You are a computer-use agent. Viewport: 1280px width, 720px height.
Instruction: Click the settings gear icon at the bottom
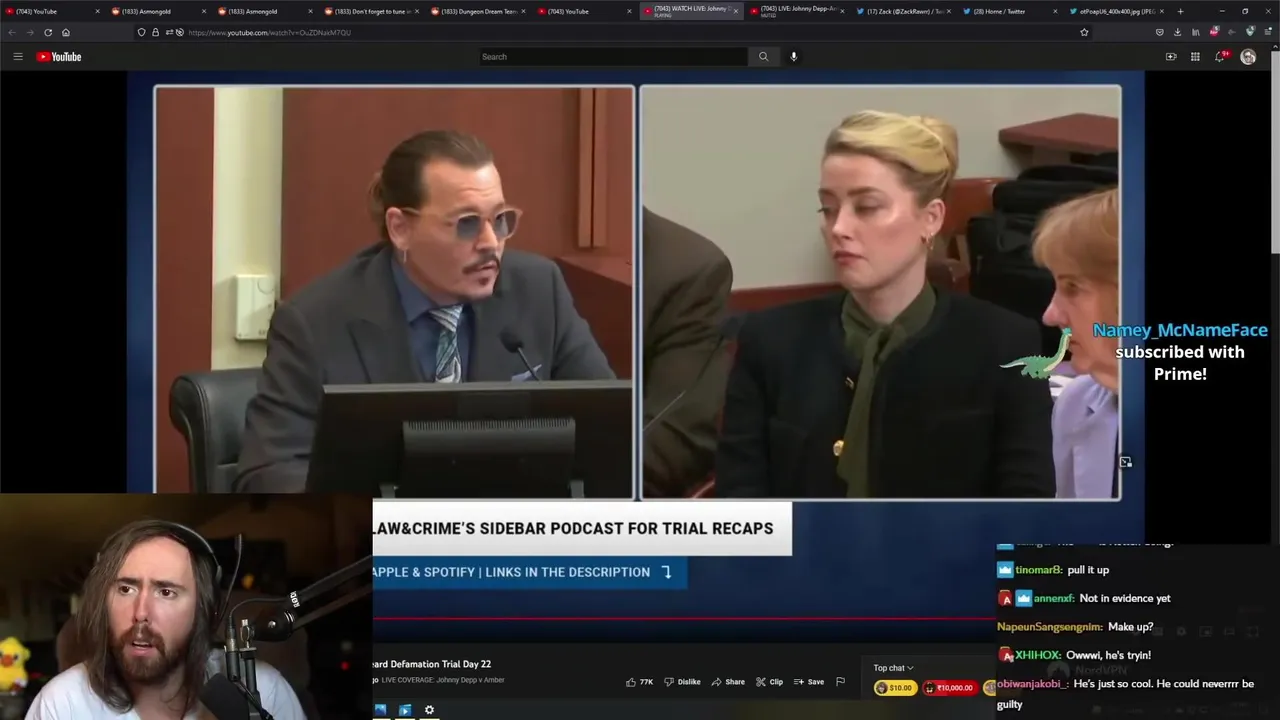click(429, 710)
